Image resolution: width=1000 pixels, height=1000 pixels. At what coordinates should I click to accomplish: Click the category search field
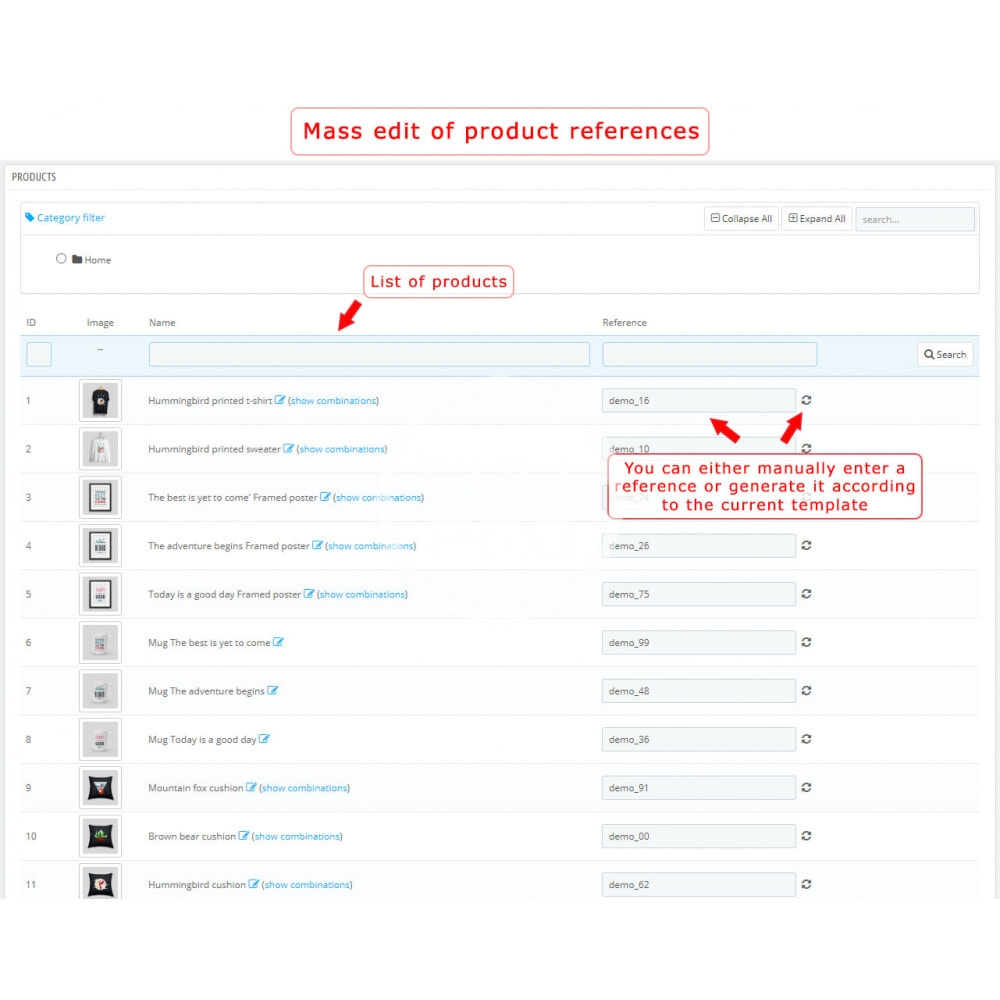pyautogui.click(x=915, y=219)
